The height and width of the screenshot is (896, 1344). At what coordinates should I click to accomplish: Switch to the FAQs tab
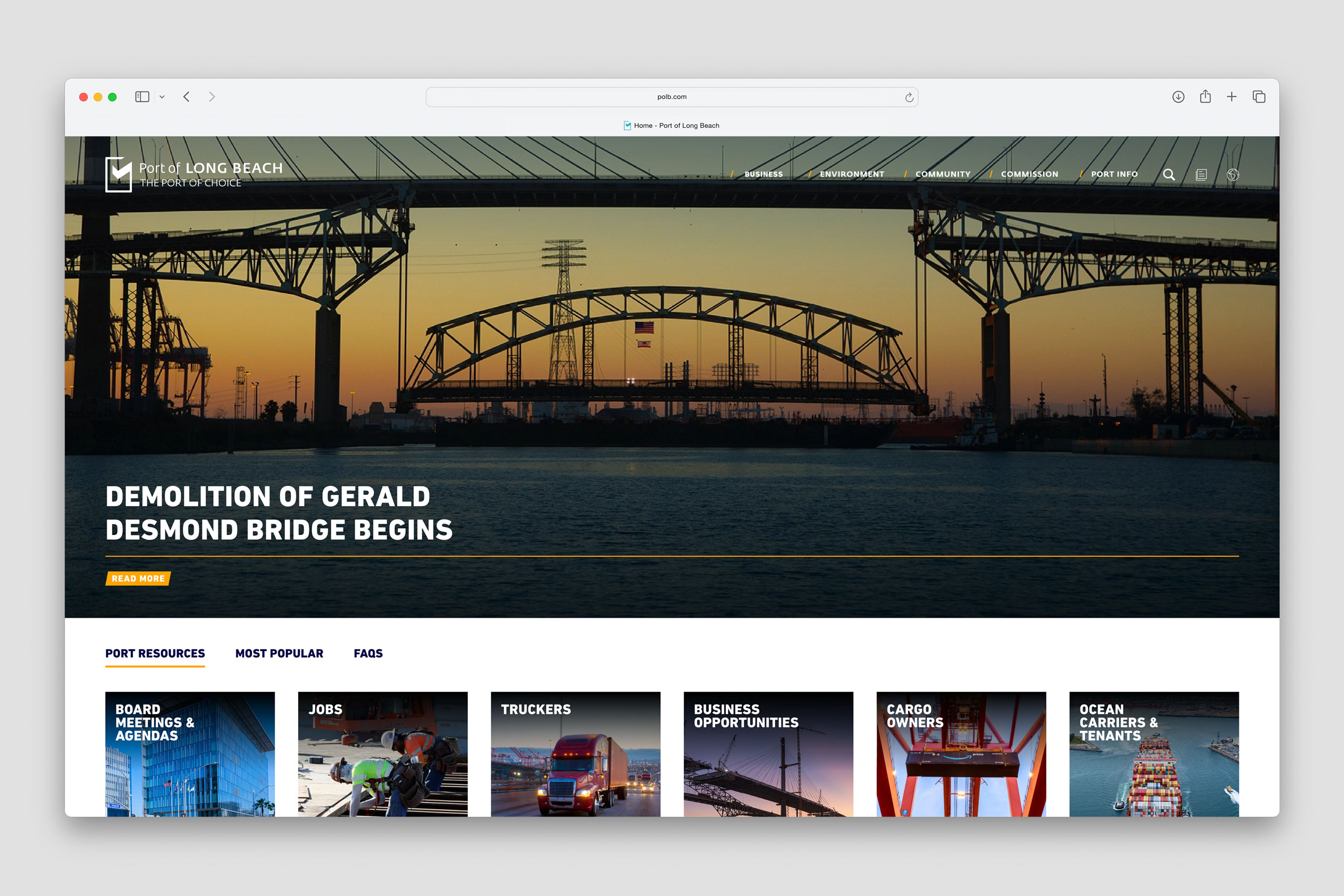coord(368,653)
